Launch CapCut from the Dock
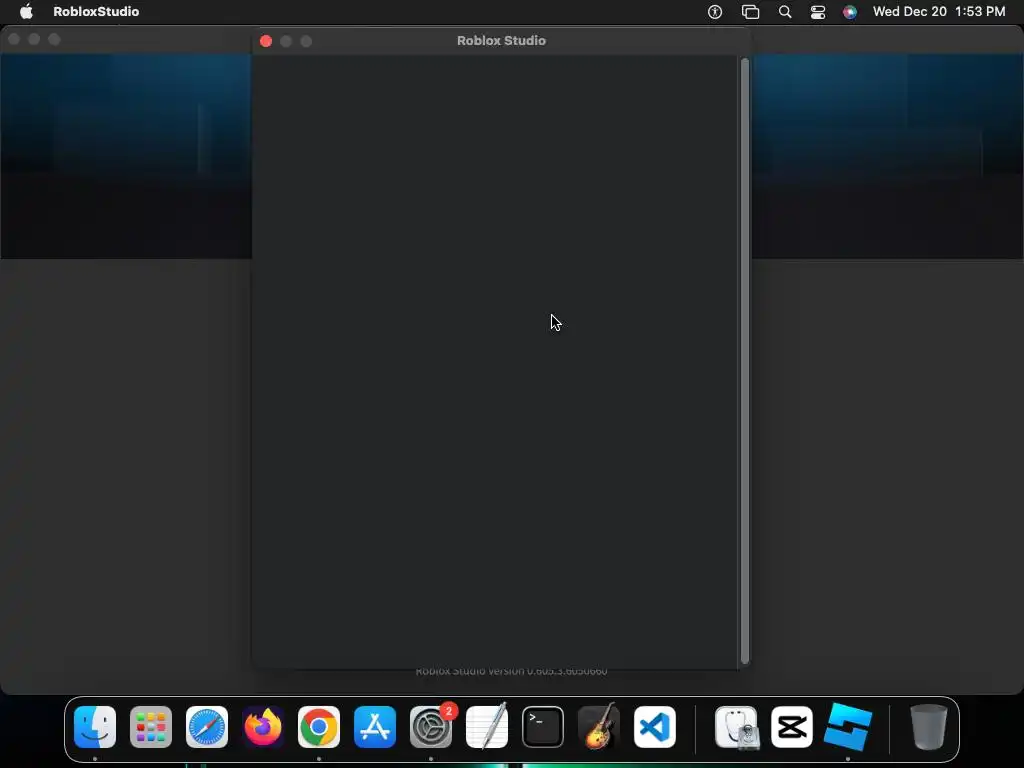This screenshot has height=768, width=1024. point(792,726)
